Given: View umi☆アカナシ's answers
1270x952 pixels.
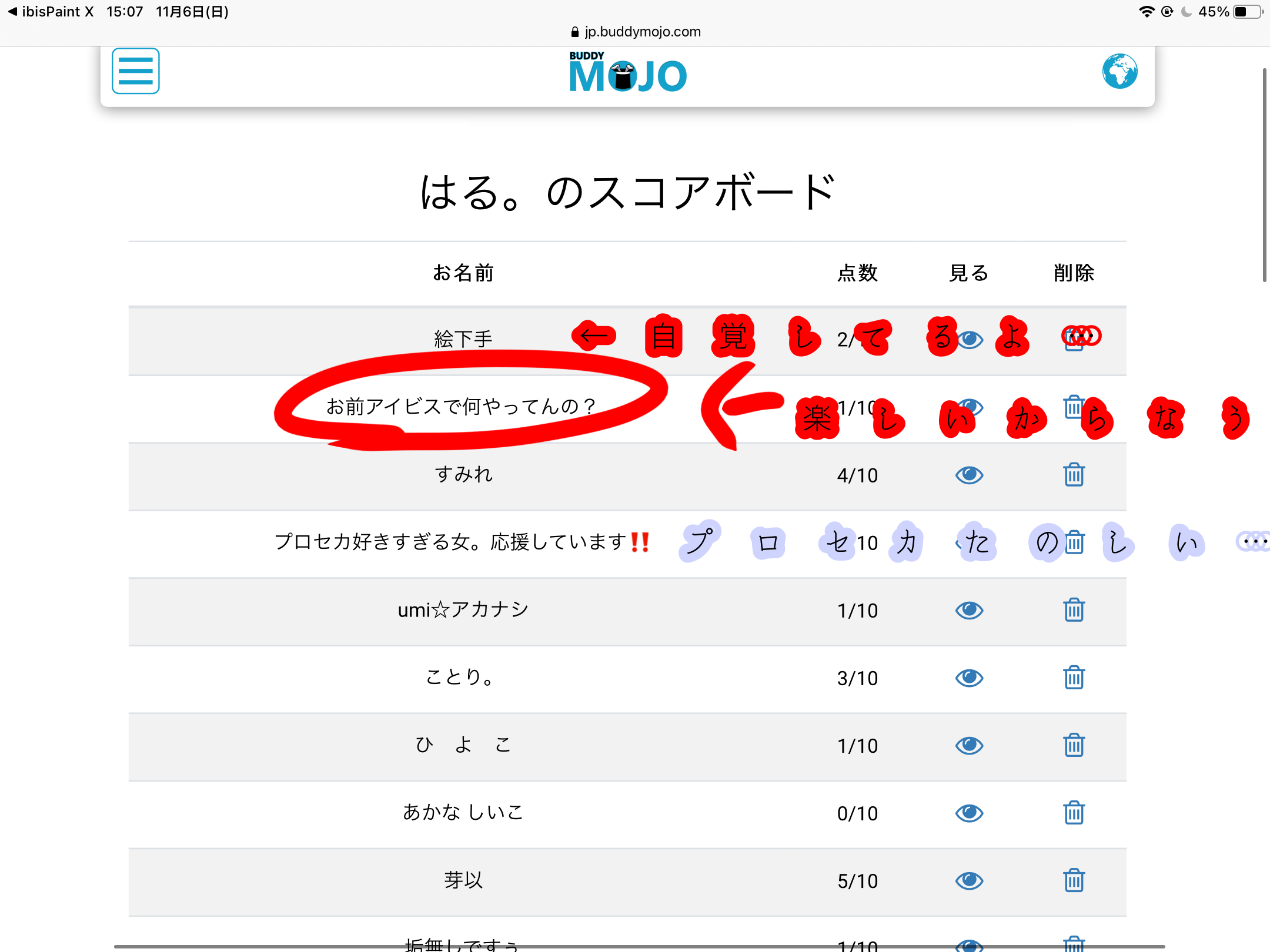Looking at the screenshot, I should point(969,610).
